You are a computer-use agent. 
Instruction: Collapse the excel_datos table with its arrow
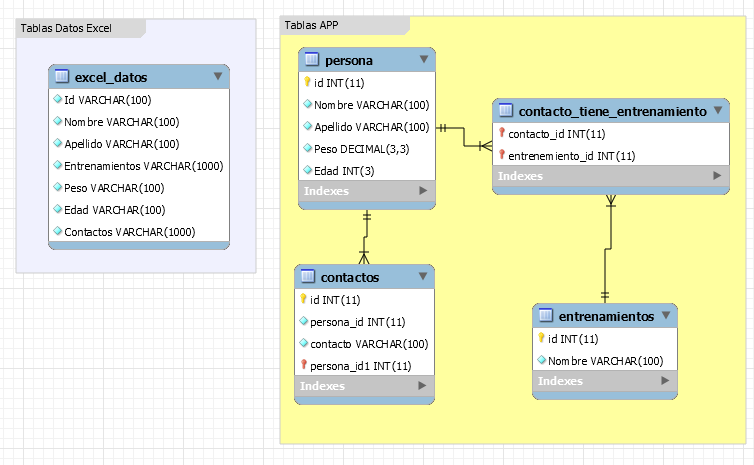[x=218, y=76]
